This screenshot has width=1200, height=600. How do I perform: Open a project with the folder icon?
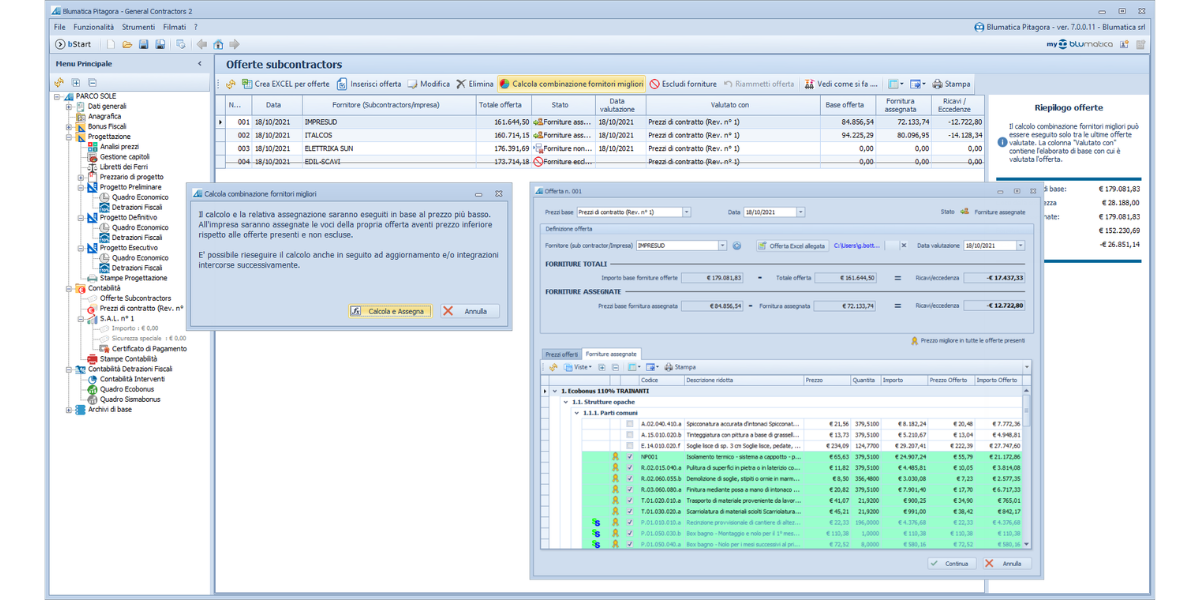[128, 44]
